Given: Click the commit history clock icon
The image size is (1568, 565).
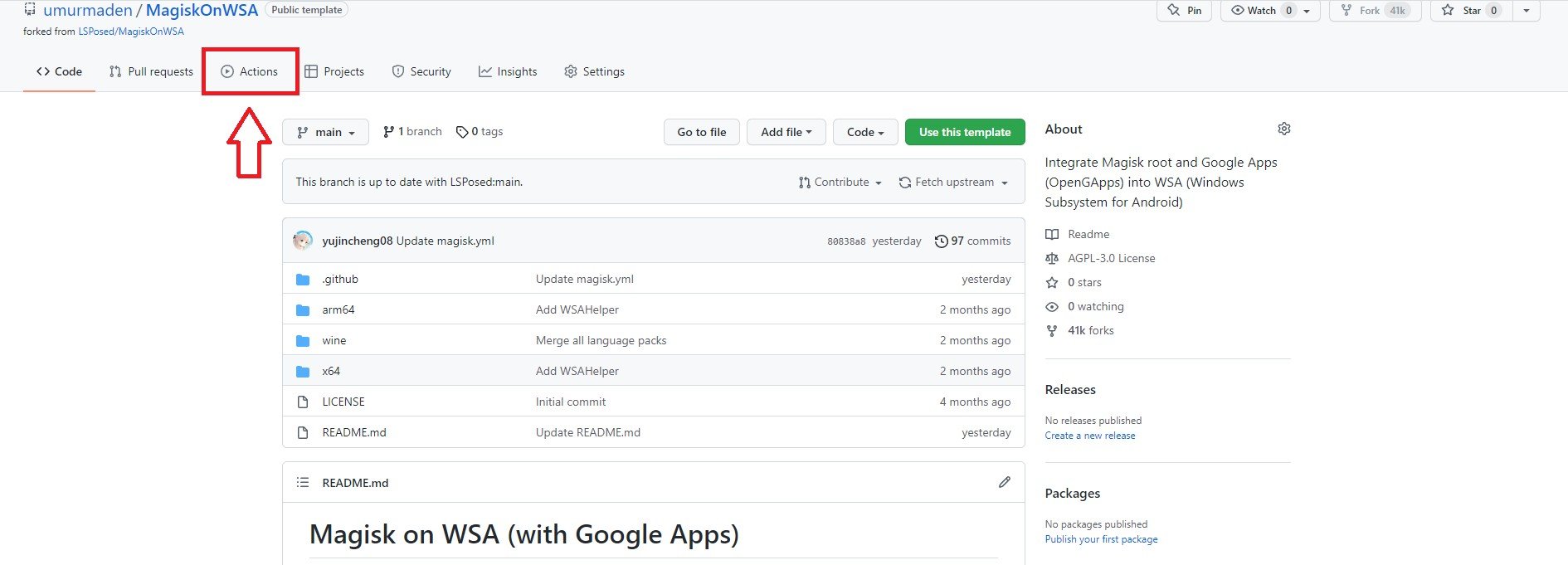Looking at the screenshot, I should tap(941, 241).
